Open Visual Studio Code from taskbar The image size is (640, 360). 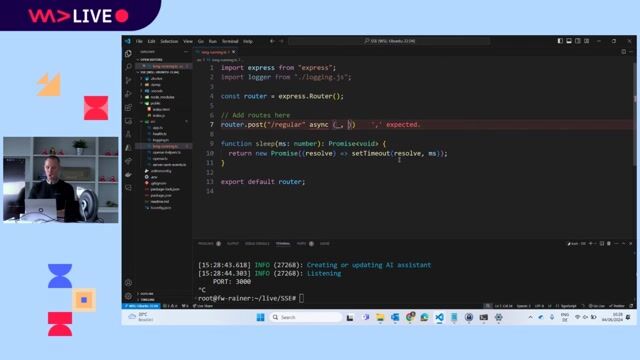[439, 317]
